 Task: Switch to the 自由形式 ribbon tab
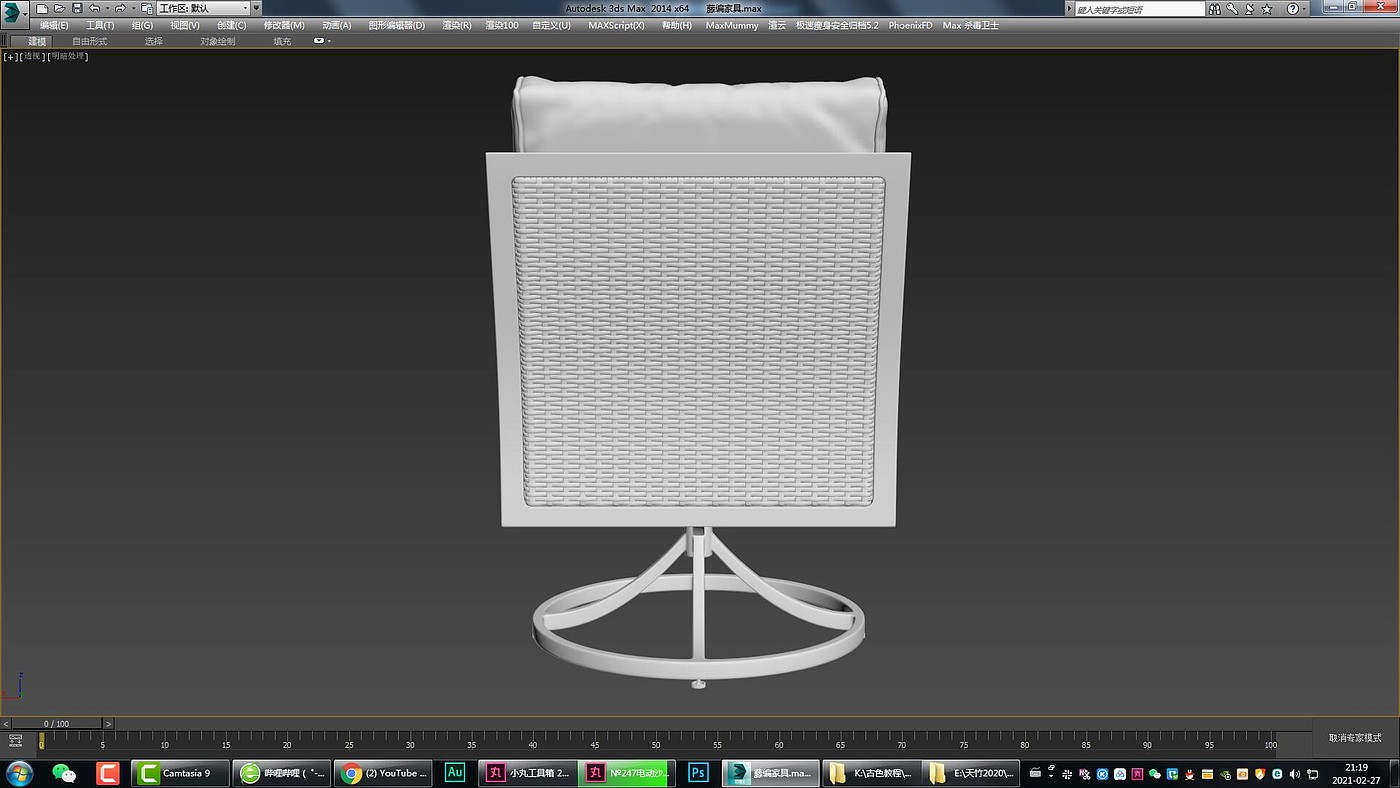coord(90,41)
